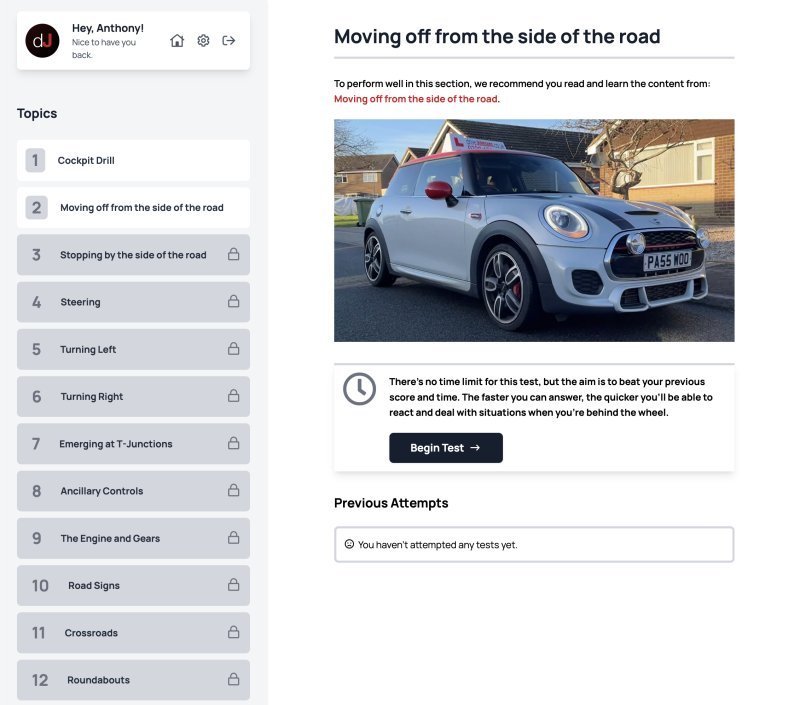800x705 pixels.
Task: Click the dJ profile avatar logo
Action: [43, 41]
